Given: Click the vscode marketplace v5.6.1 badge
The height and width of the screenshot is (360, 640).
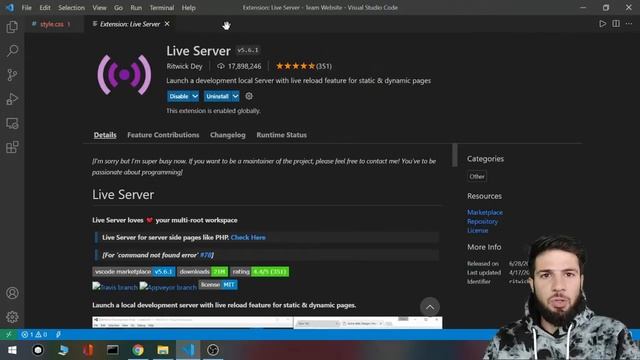Looking at the screenshot, I should (x=134, y=272).
